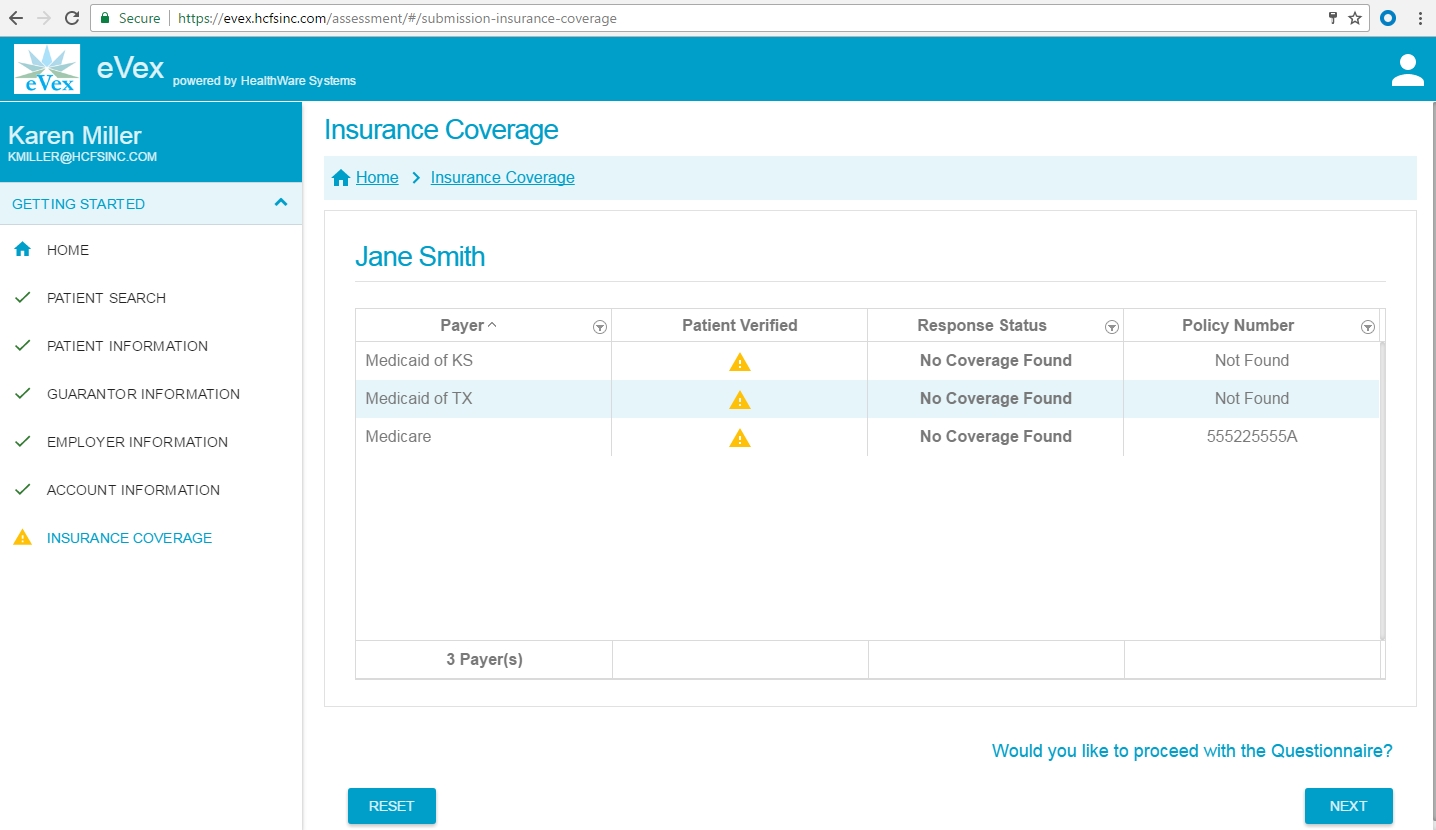Bookmark page with the star icon

pos(1355,18)
